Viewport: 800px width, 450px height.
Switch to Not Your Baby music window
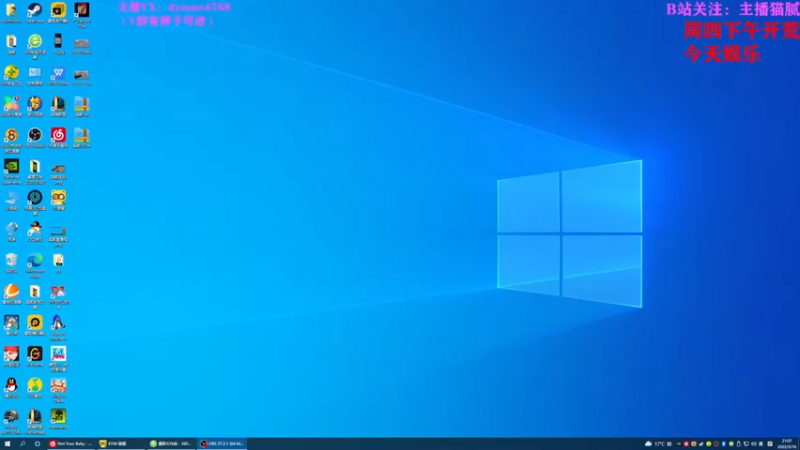point(71,443)
